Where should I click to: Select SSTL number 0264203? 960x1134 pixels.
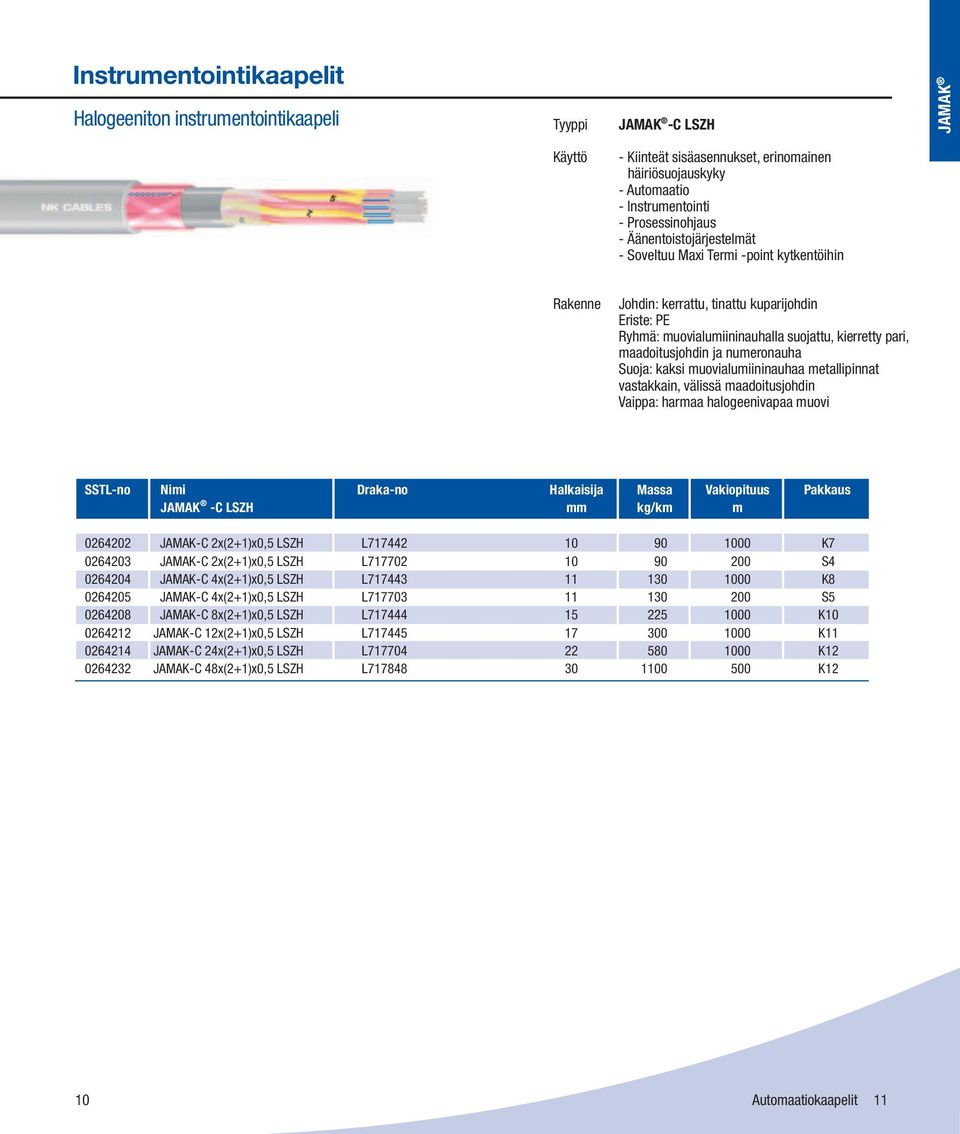(x=108, y=561)
